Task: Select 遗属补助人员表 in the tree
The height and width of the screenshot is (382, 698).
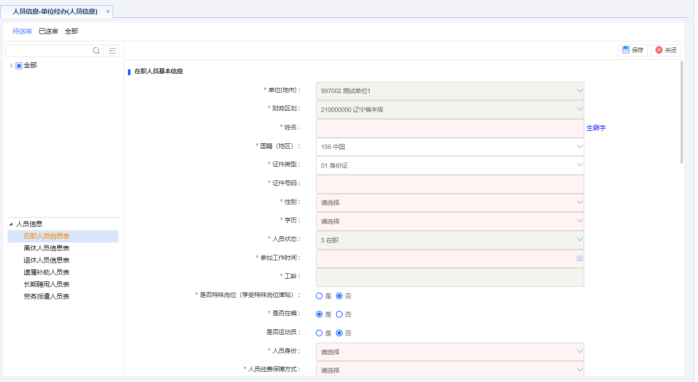Action: pyautogui.click(x=46, y=272)
